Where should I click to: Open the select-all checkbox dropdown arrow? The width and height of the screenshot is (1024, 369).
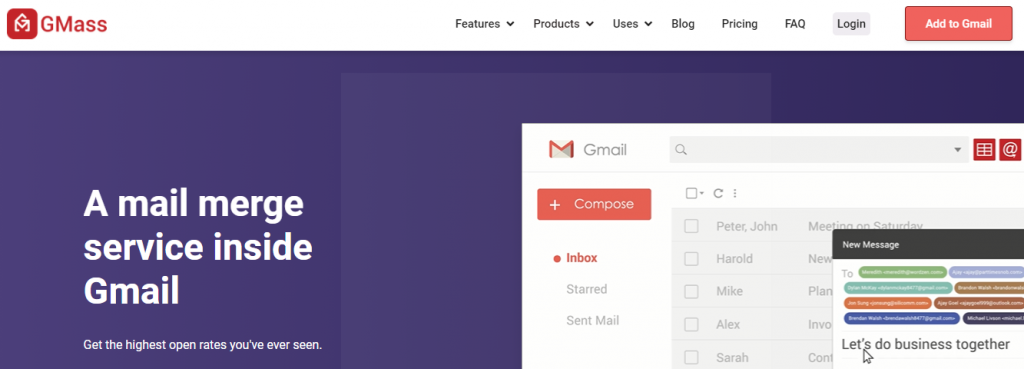pos(701,194)
